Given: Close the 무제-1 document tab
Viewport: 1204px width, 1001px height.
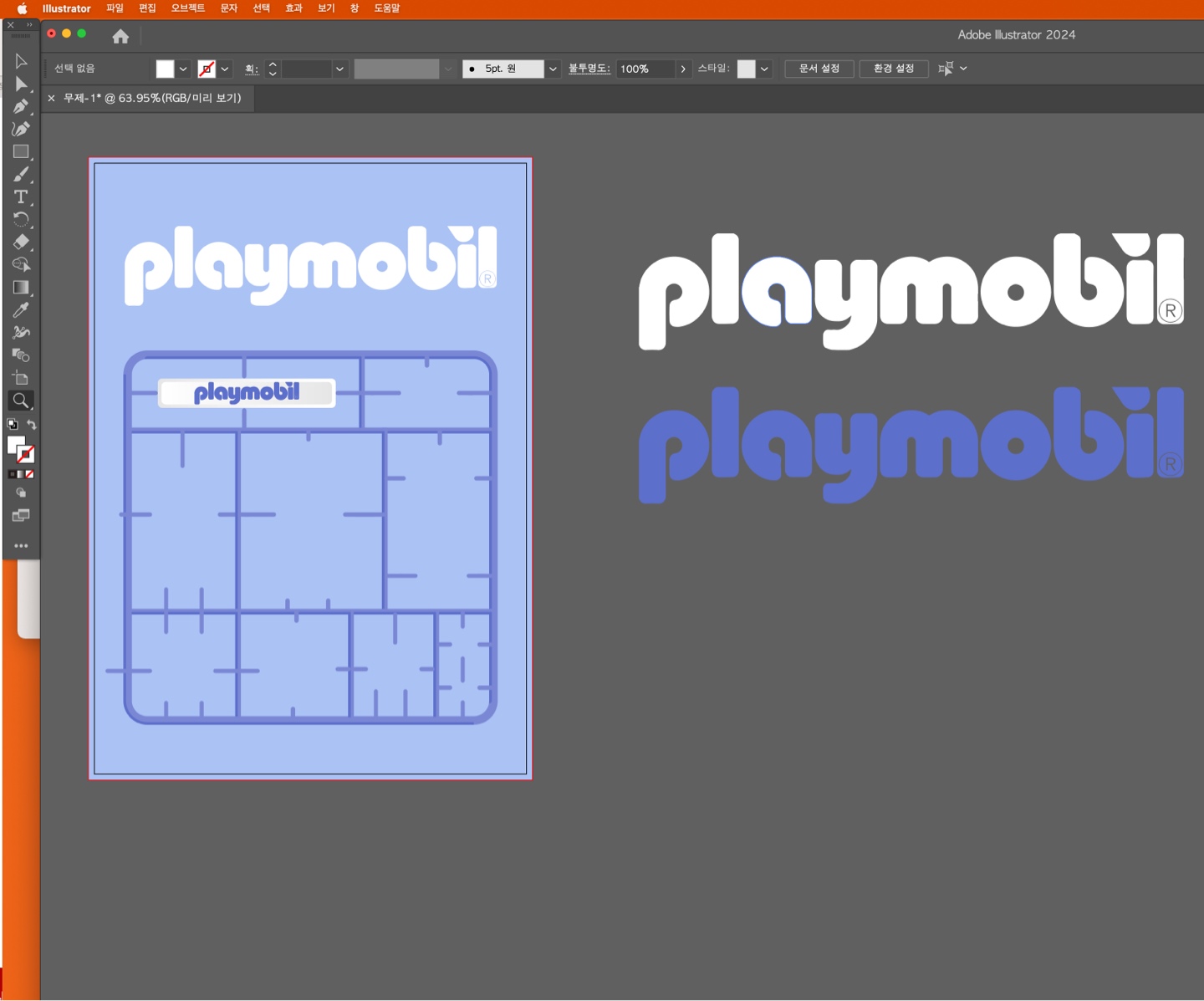Looking at the screenshot, I should 51,99.
